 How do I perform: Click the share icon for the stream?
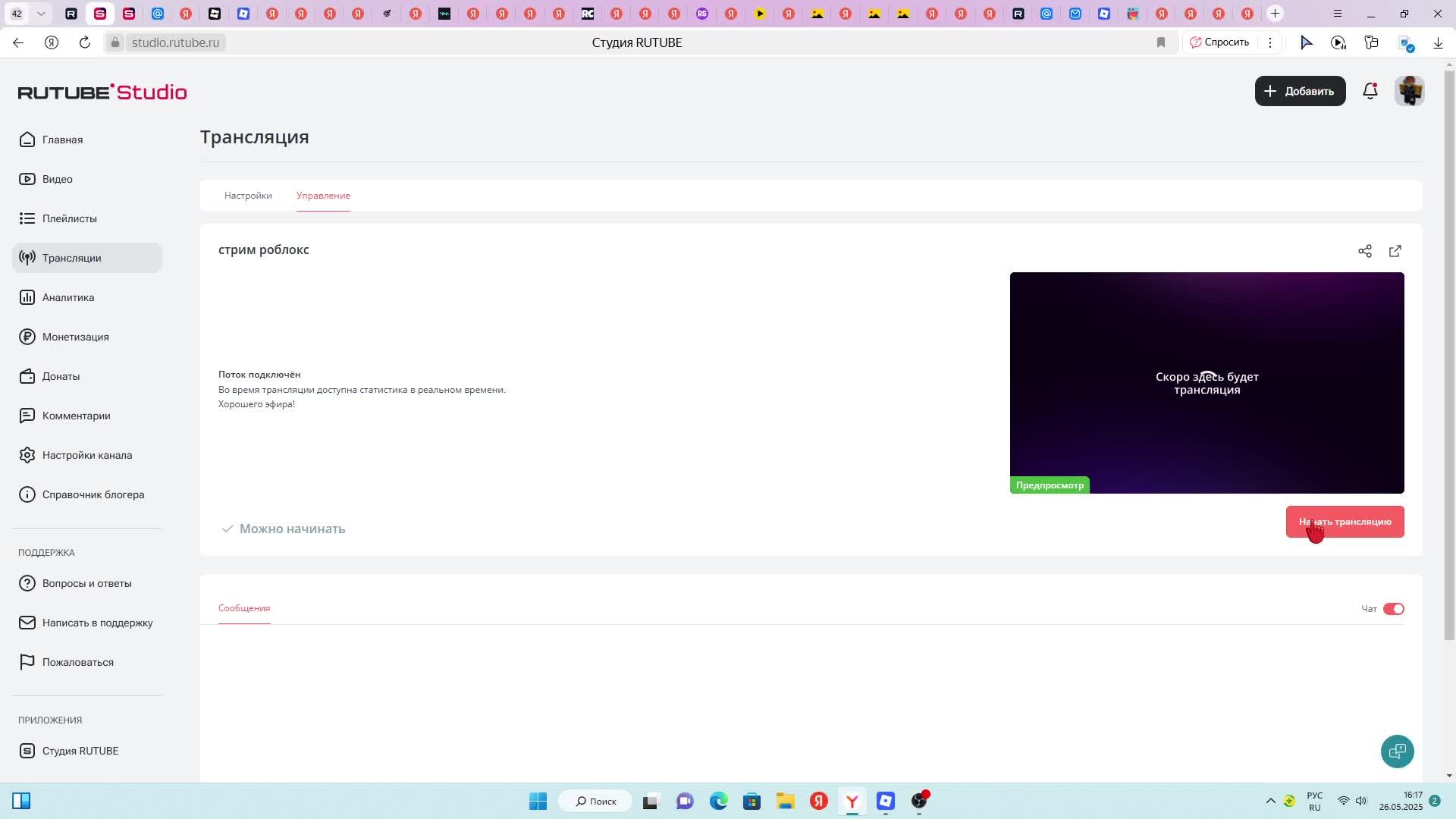[1365, 251]
